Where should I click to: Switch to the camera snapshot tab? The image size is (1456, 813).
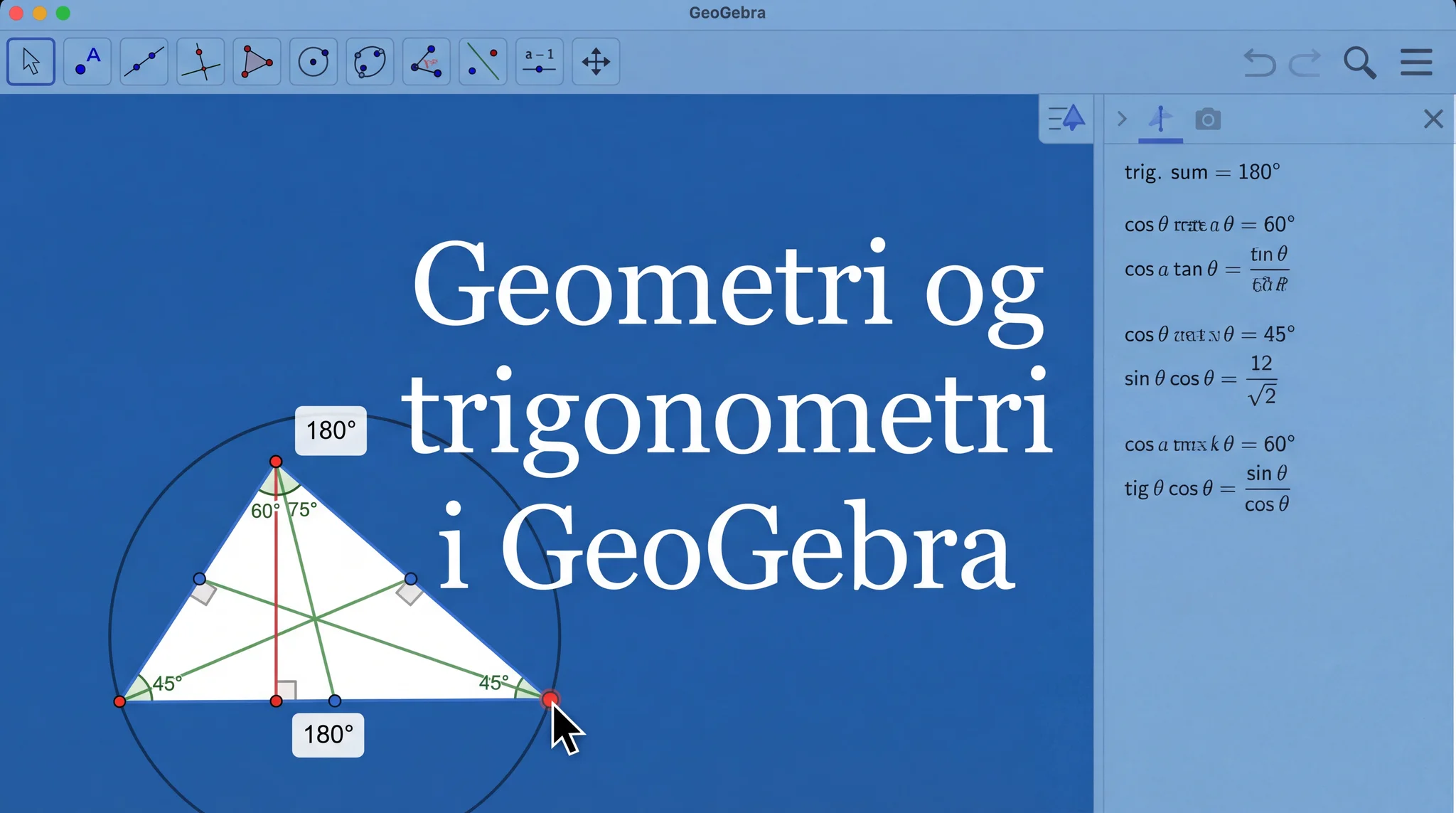point(1208,119)
